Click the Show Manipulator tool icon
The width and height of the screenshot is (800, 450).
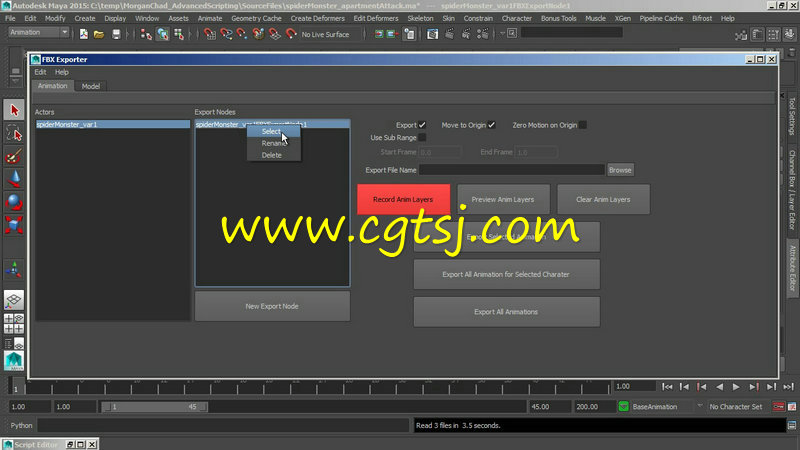click(x=14, y=269)
